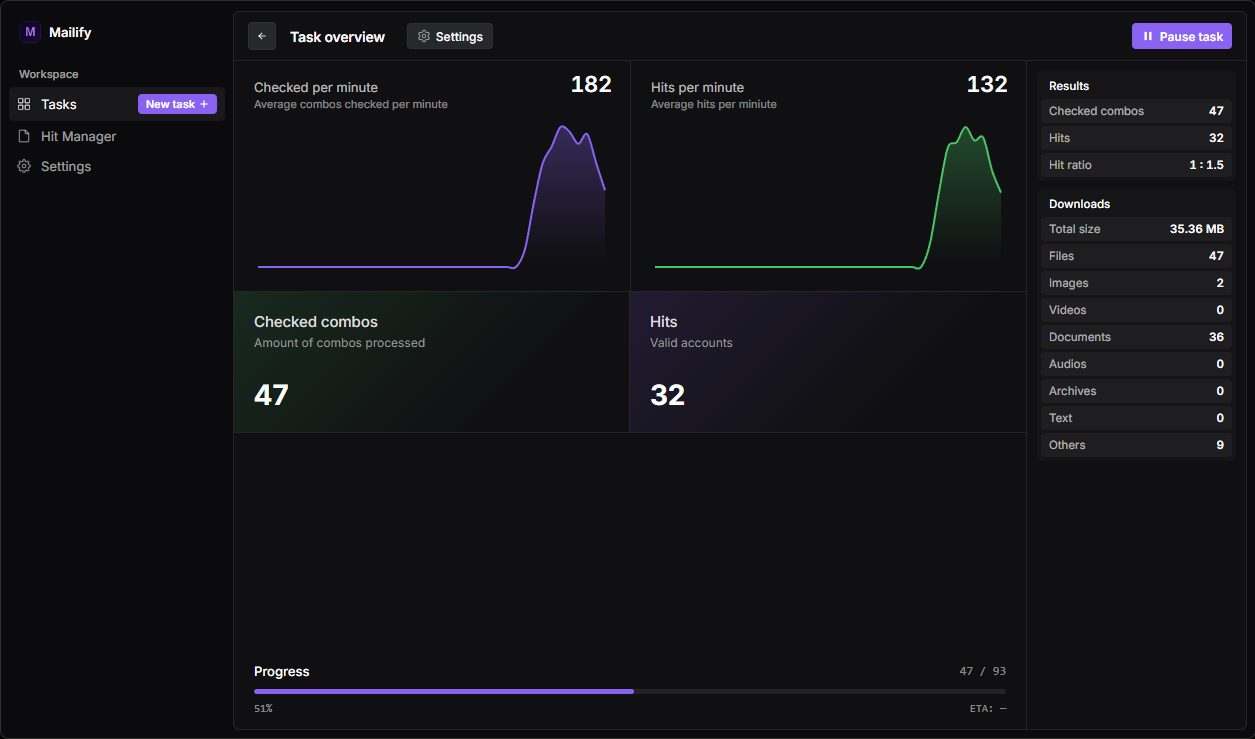Screen dimensions: 1255x739
Task: Create a new task
Action: pyautogui.click(x=177, y=103)
